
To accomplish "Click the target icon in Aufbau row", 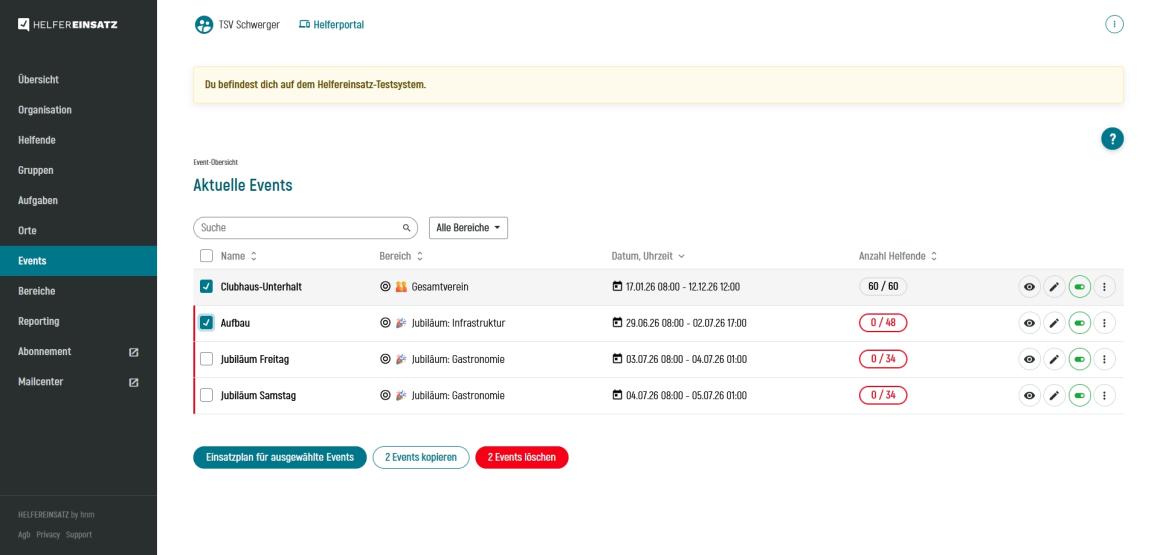I will point(385,323).
